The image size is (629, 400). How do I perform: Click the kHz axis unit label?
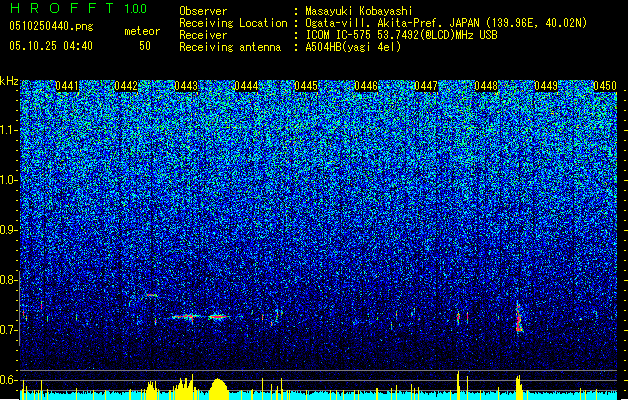tap(9, 81)
